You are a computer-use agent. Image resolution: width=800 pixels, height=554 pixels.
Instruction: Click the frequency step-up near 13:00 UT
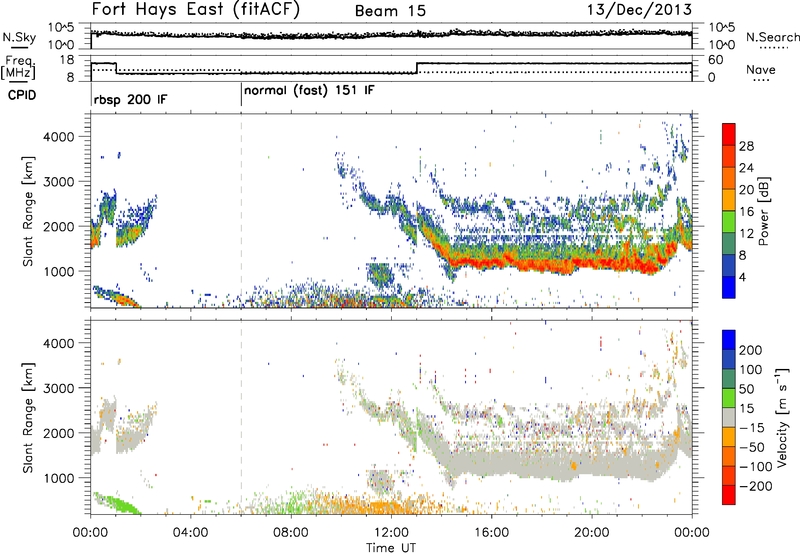417,68
